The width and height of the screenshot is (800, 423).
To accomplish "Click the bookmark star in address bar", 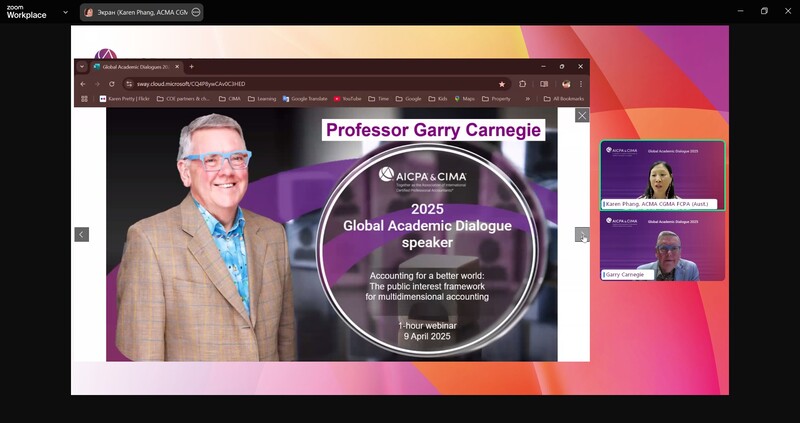I will (x=501, y=84).
